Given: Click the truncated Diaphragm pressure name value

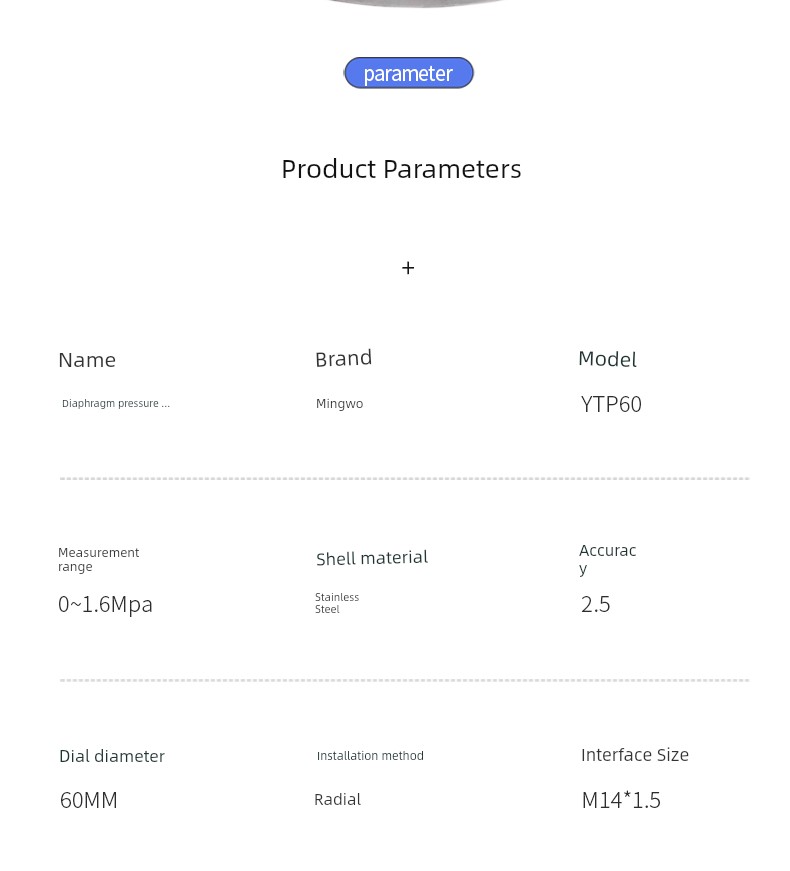Looking at the screenshot, I should [116, 404].
